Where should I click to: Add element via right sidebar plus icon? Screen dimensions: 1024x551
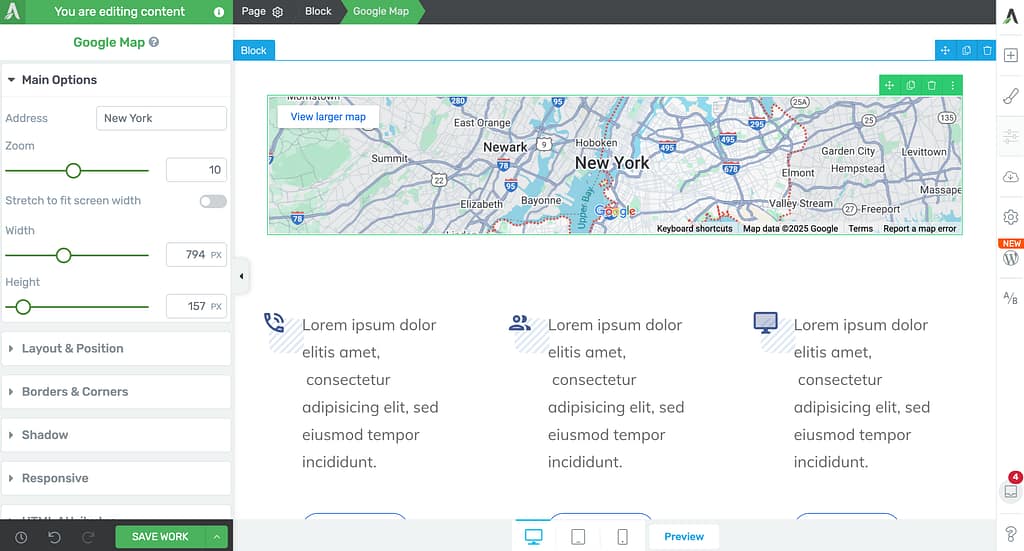click(1011, 55)
